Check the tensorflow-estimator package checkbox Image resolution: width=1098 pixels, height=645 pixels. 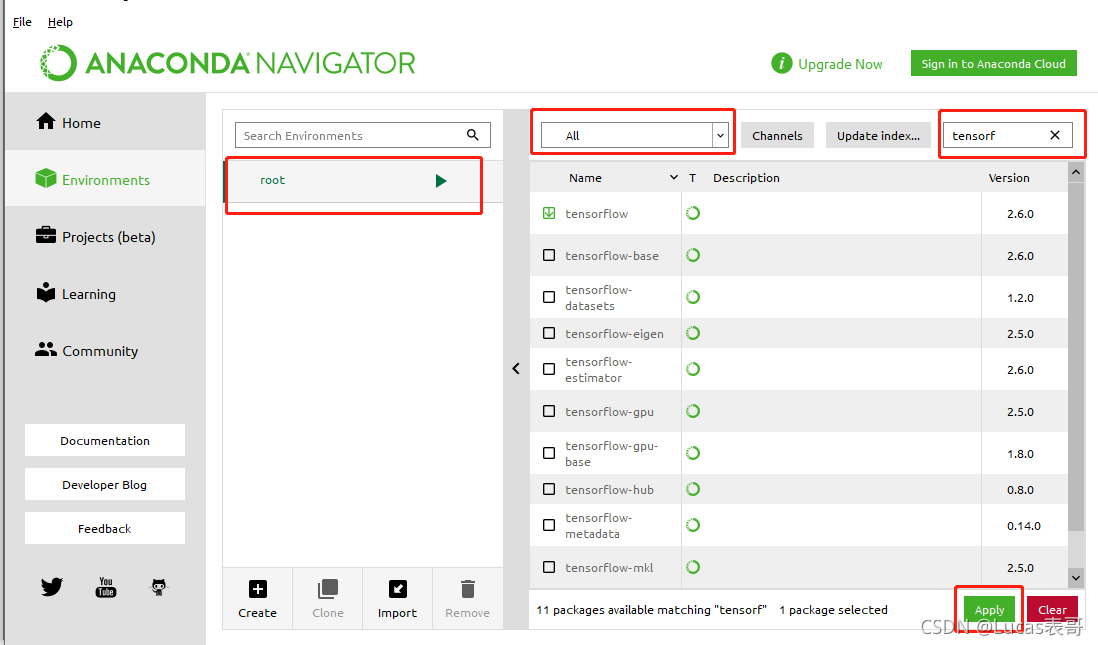(549, 368)
